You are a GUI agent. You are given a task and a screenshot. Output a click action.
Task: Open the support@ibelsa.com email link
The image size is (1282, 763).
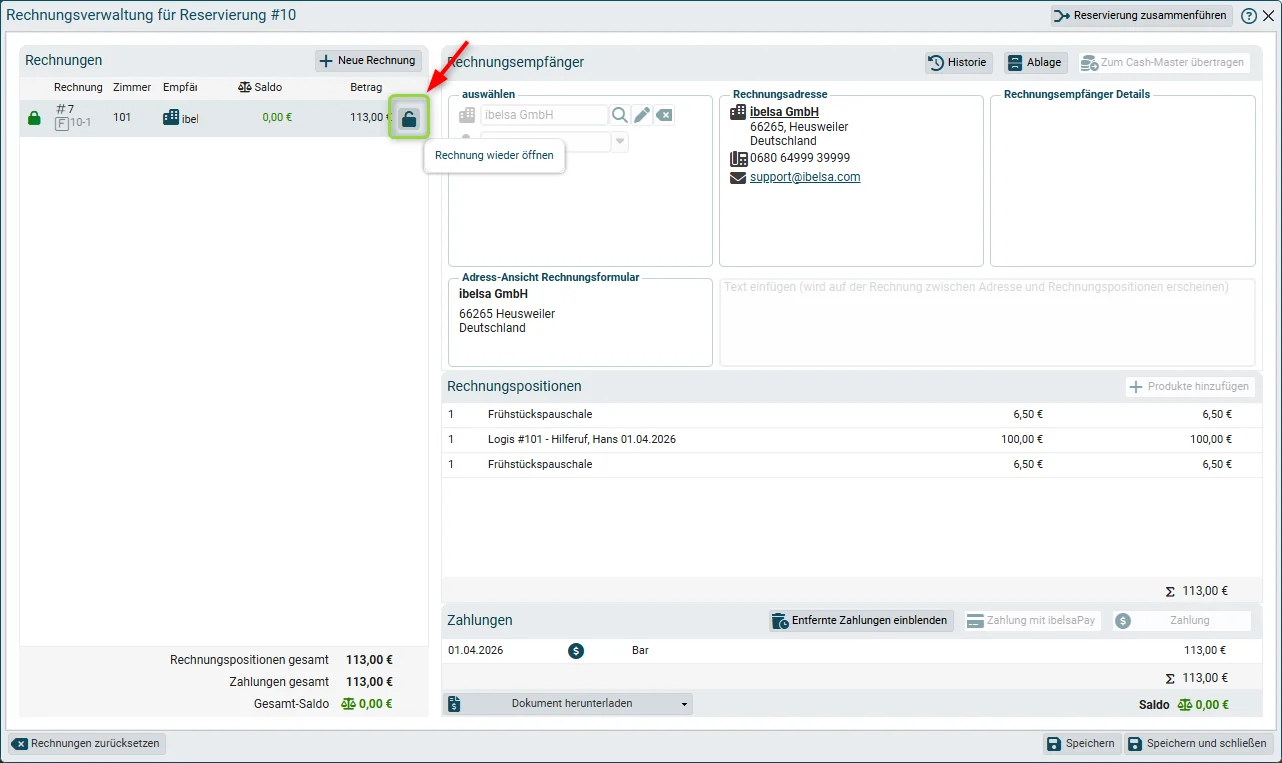coord(805,178)
